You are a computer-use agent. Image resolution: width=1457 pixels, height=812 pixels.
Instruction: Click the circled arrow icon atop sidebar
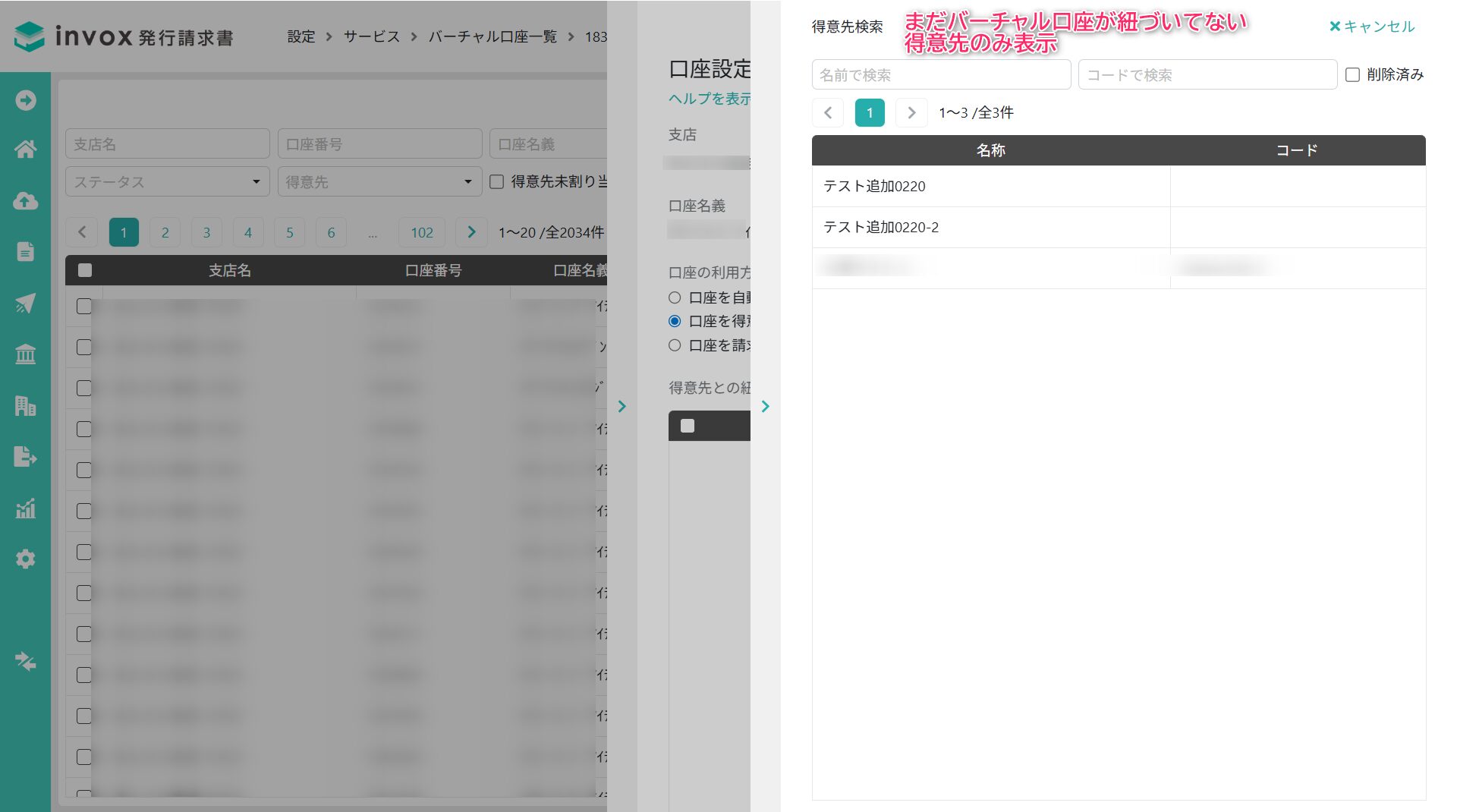point(25,100)
